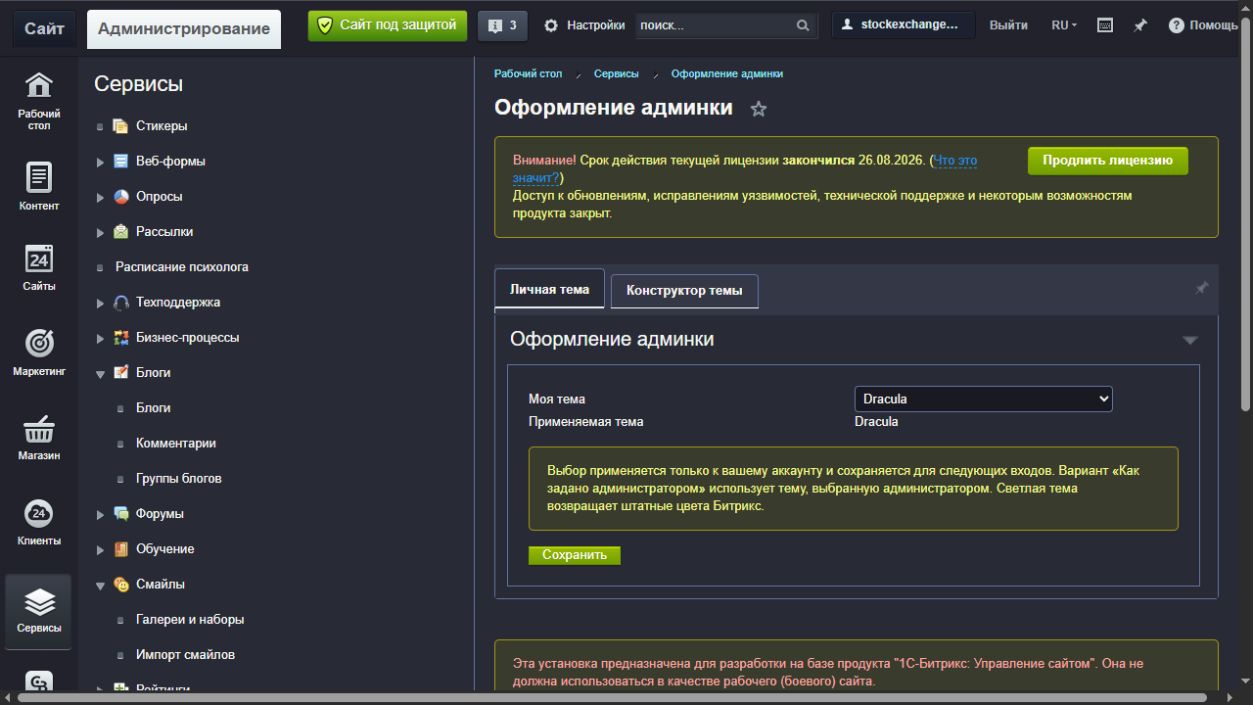1253x705 pixels.
Task: Click the Оформление админки breadcrumb
Action: [727, 74]
